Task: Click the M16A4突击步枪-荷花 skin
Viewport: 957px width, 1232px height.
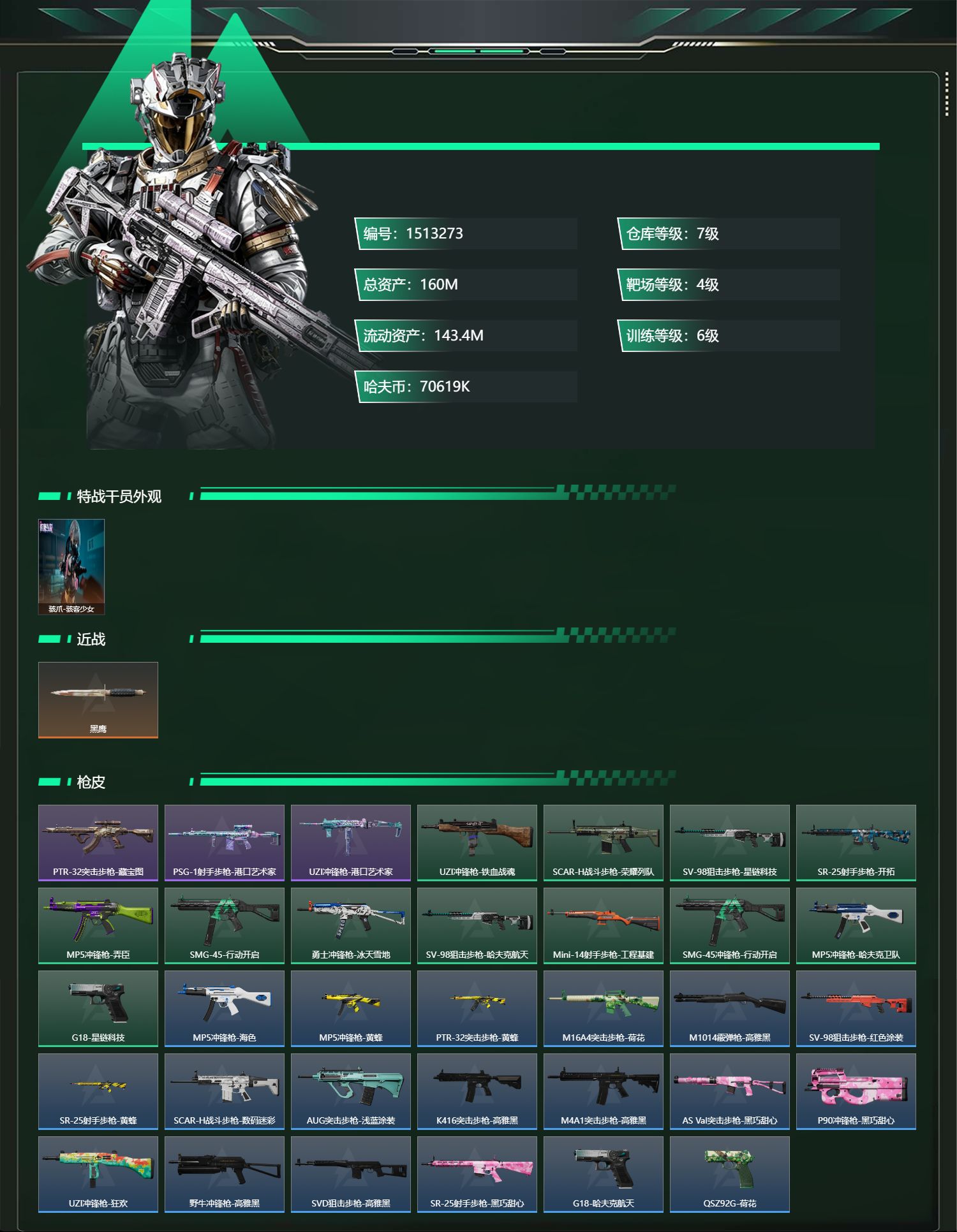Action: coord(604,1008)
